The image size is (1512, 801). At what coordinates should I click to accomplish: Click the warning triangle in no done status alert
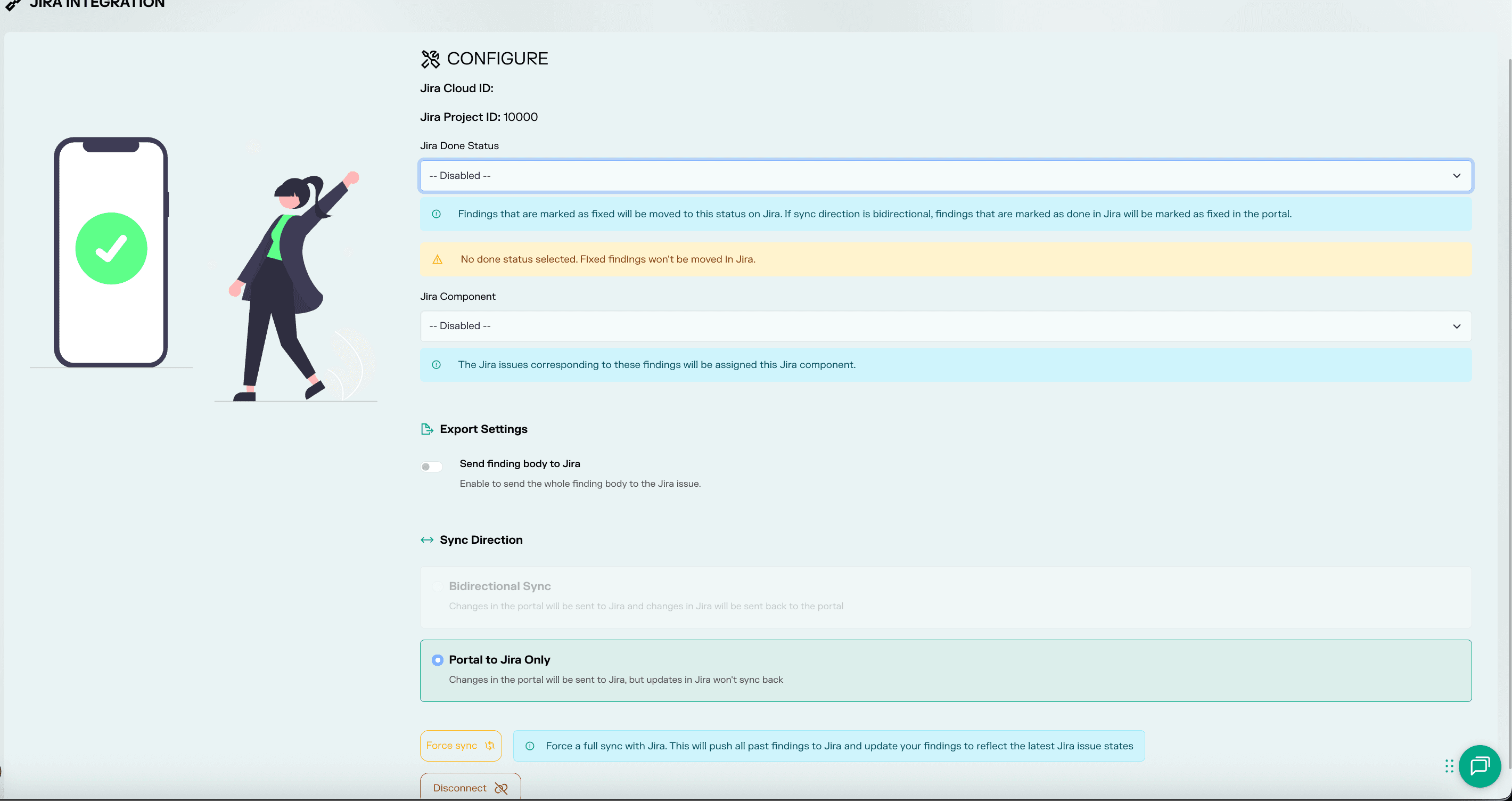tap(437, 259)
